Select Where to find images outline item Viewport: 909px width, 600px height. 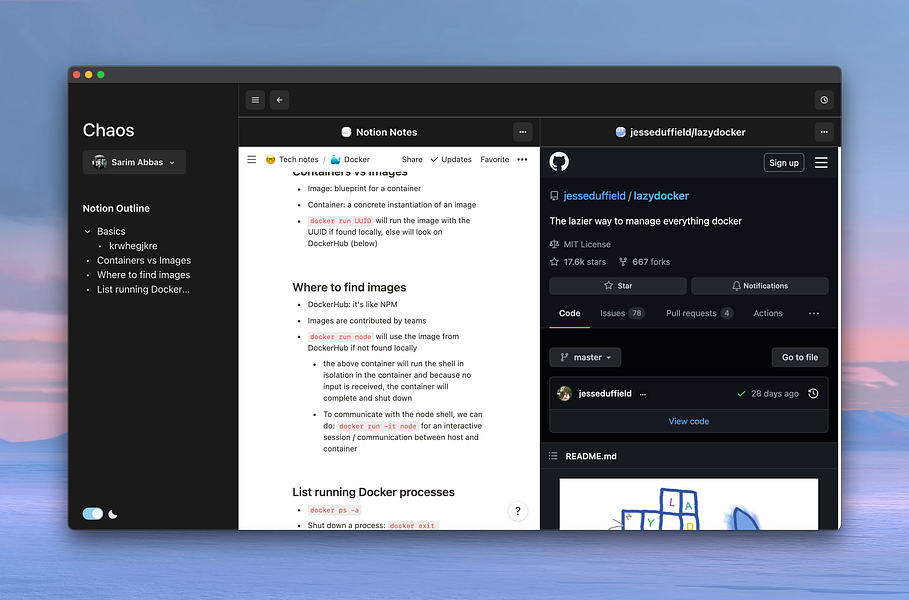click(143, 275)
